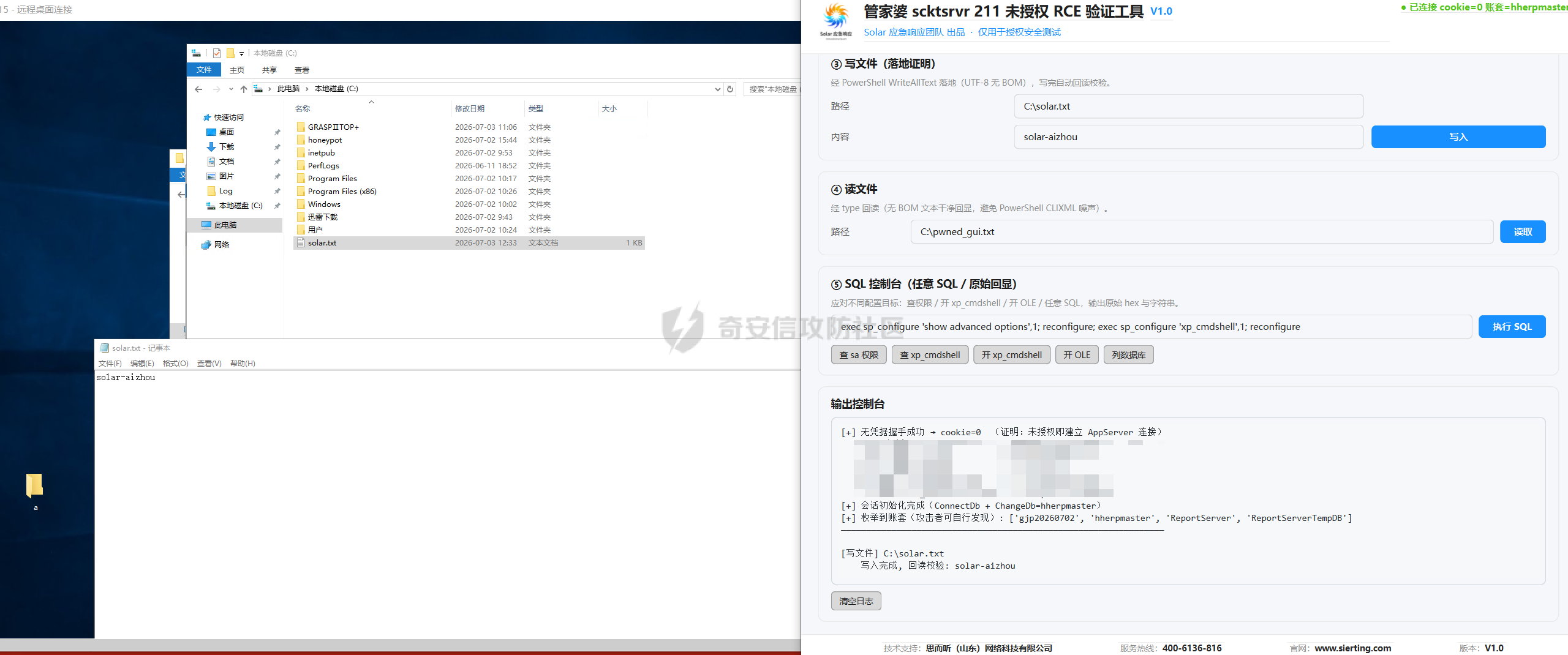This screenshot has width=1568, height=655.
Task: Switch to the 主页 ribbon tab
Action: [237, 70]
